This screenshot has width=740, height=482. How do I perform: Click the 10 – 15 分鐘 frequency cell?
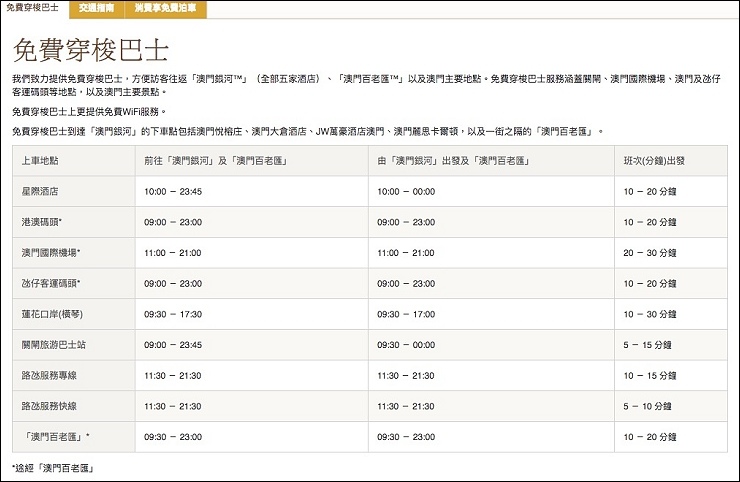point(650,376)
